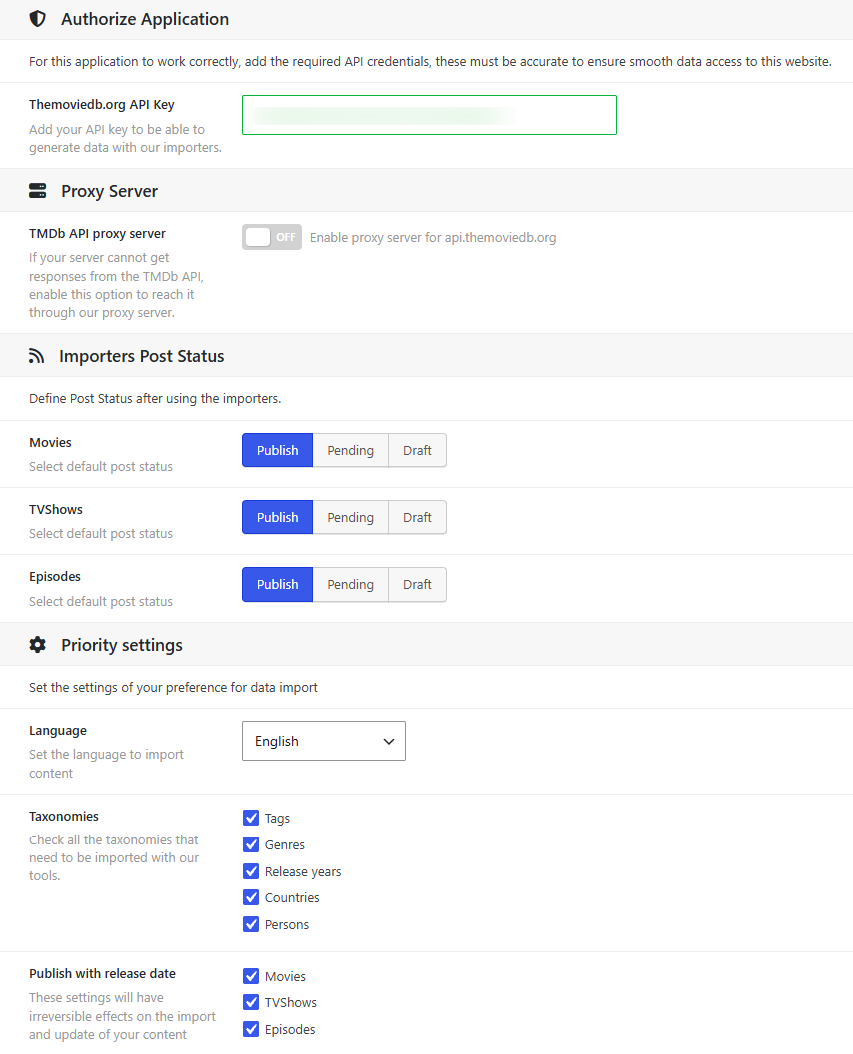Click the 'Release years' checkbox label text
The width and height of the screenshot is (853, 1054).
coord(303,871)
